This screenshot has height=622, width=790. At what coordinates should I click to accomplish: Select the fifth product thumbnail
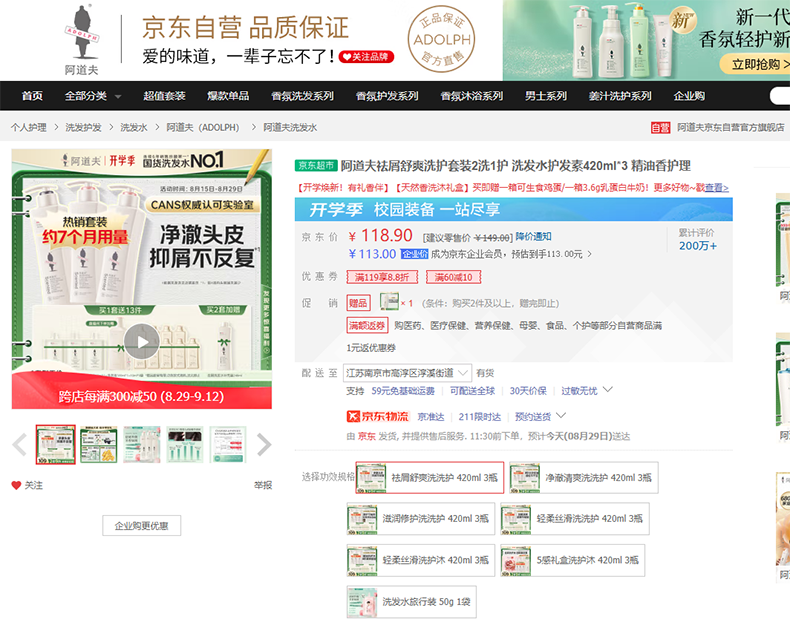coord(228,444)
